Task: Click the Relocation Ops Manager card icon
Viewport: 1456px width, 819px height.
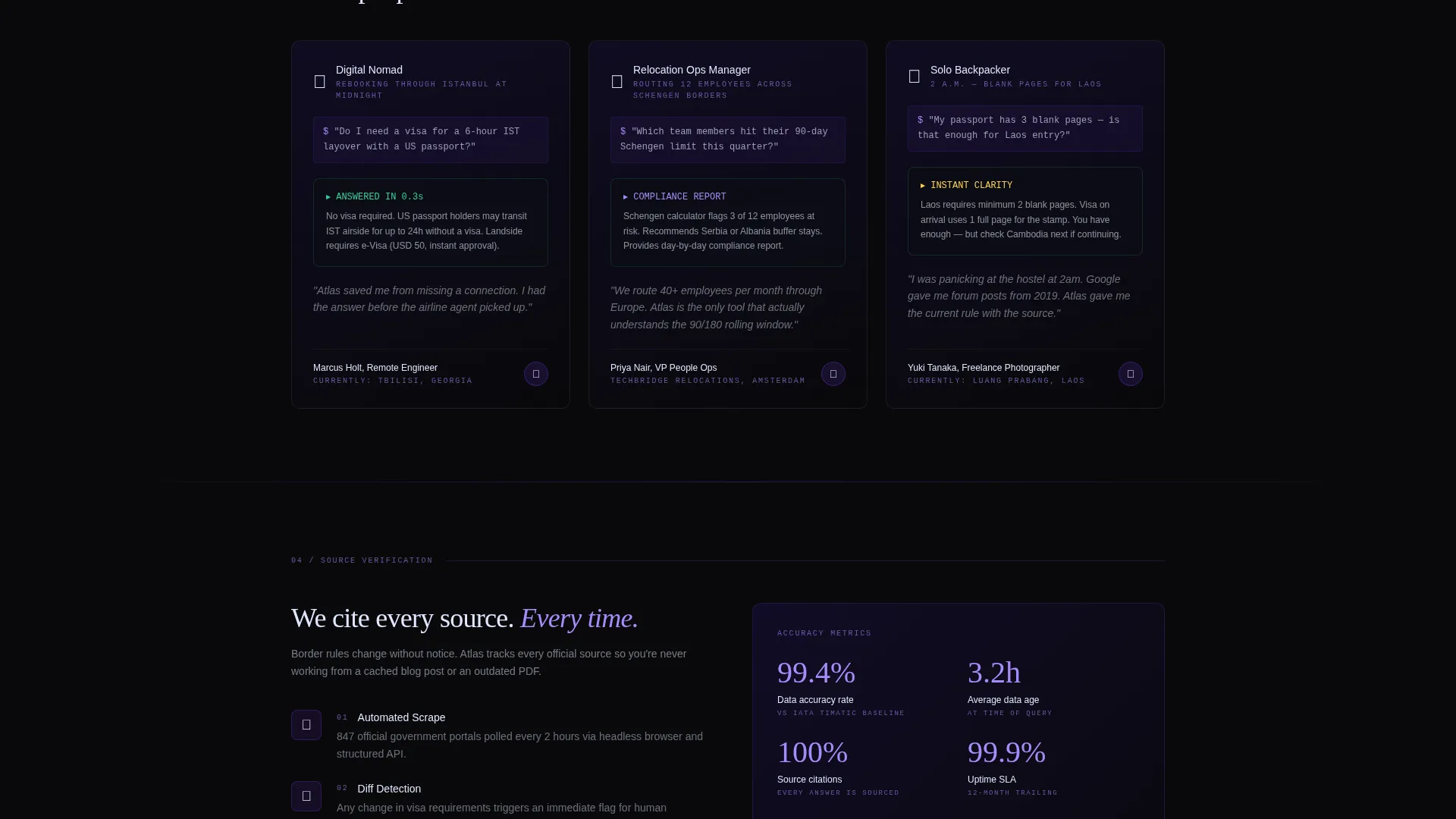Action: point(617,82)
